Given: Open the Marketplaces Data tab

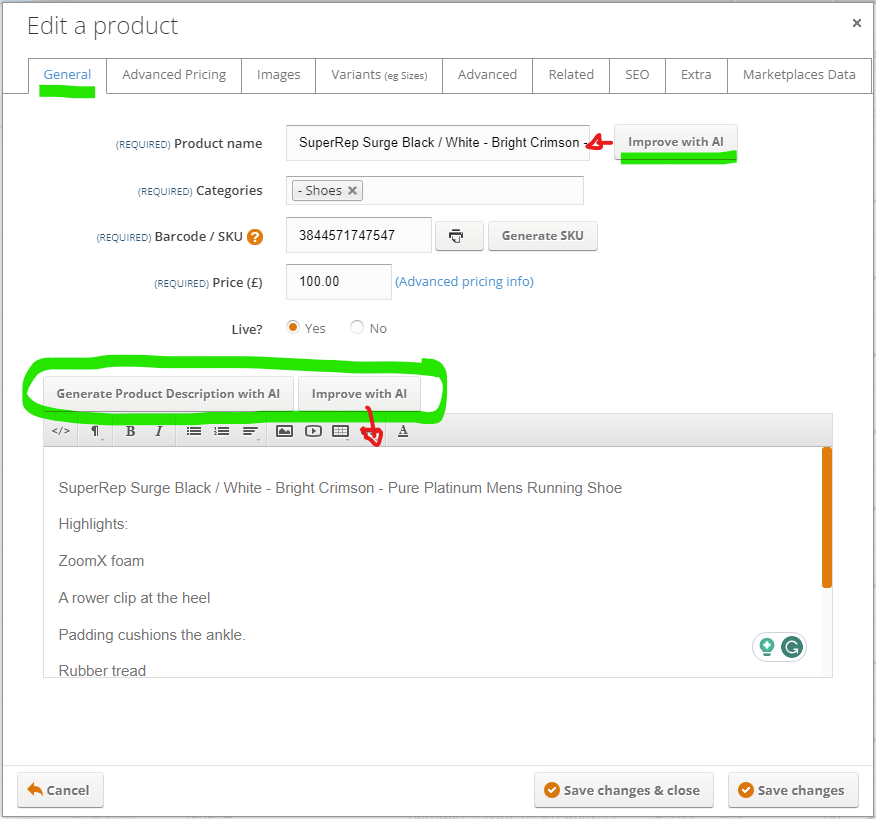Looking at the screenshot, I should [x=799, y=75].
